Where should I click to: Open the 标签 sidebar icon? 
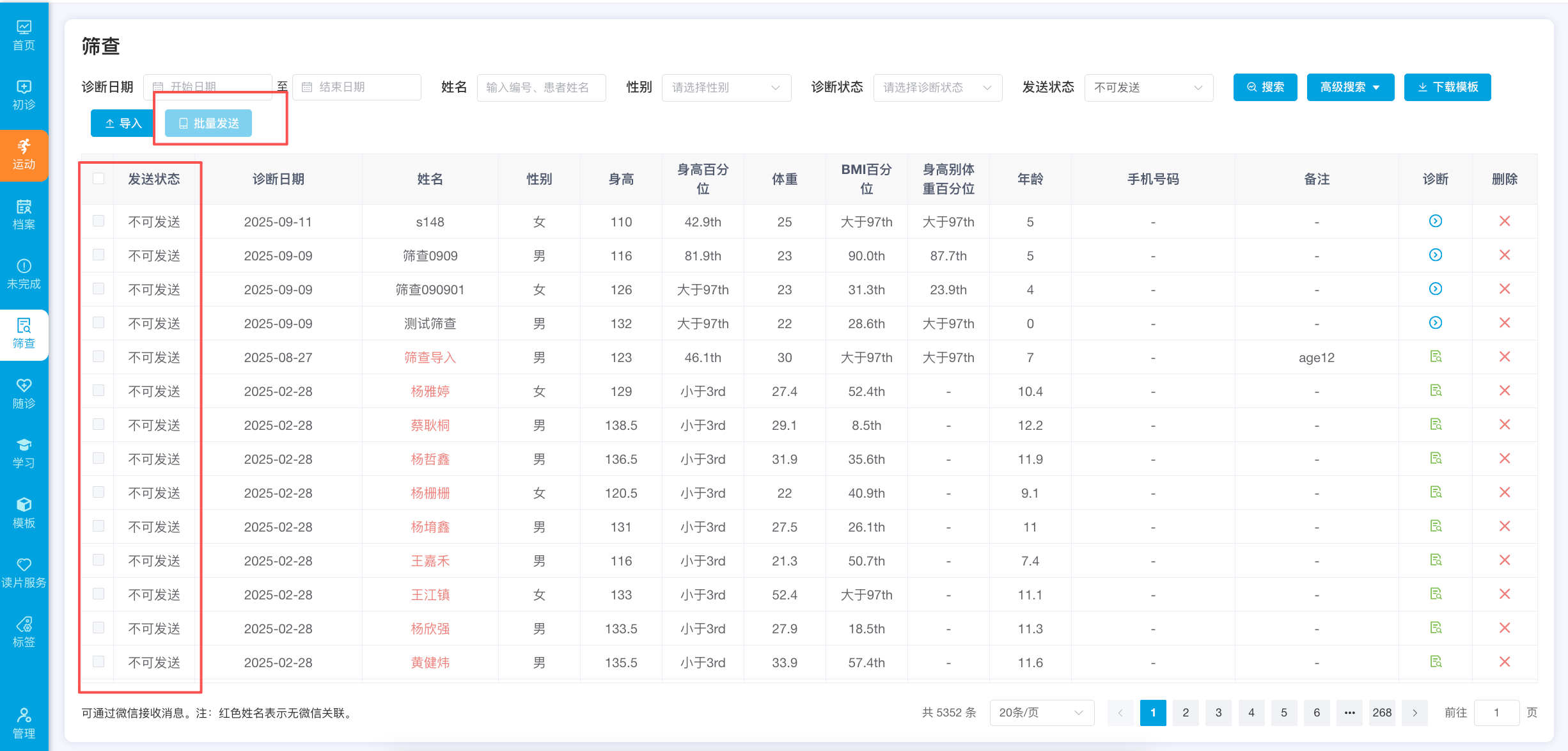point(24,632)
